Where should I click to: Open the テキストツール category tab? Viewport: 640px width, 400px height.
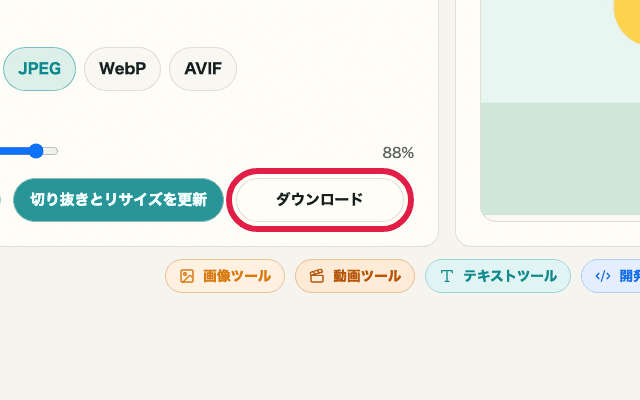(x=498, y=276)
